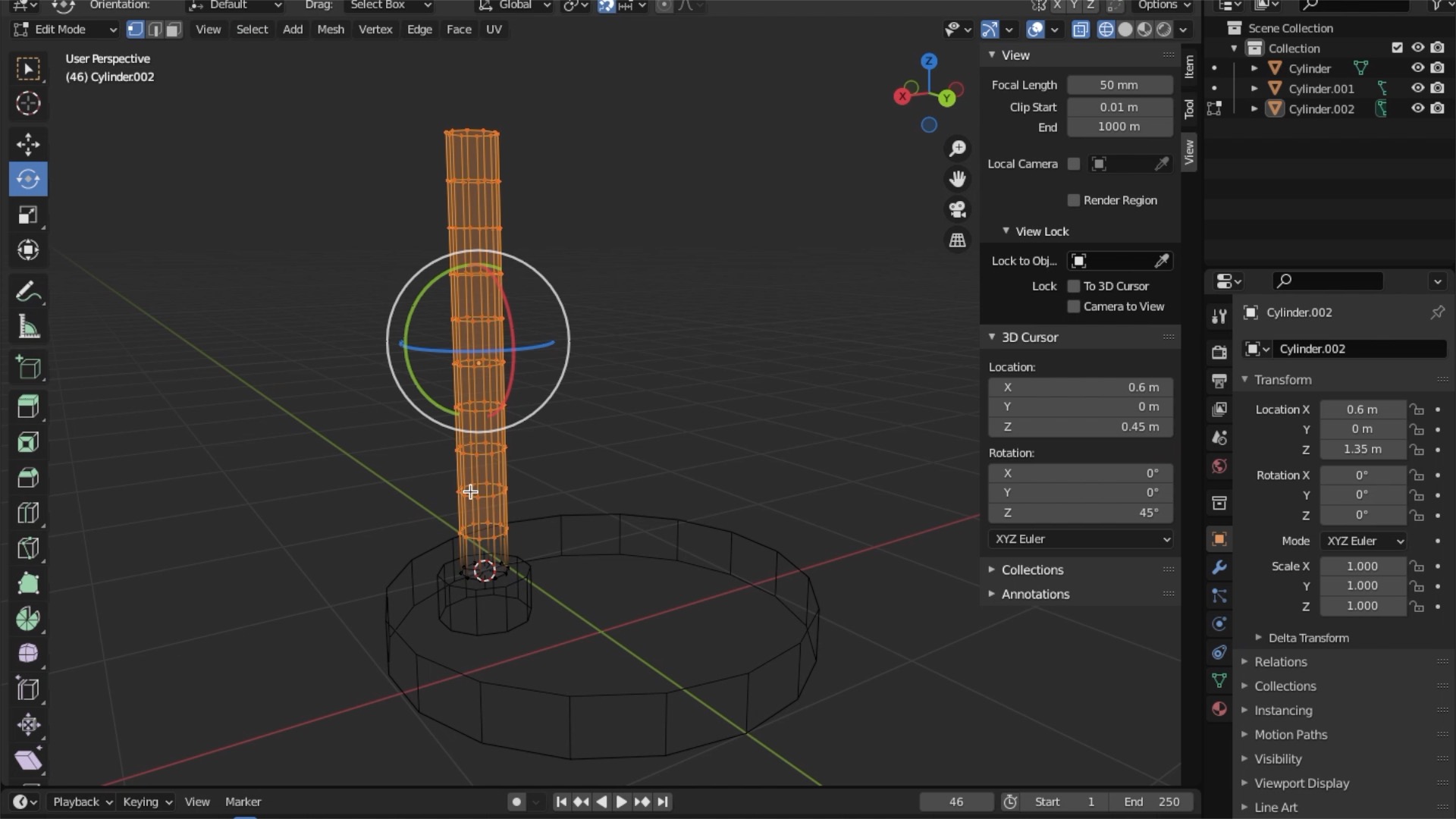Image resolution: width=1456 pixels, height=819 pixels.
Task: Click the current frame field showing 46
Action: coord(955,801)
